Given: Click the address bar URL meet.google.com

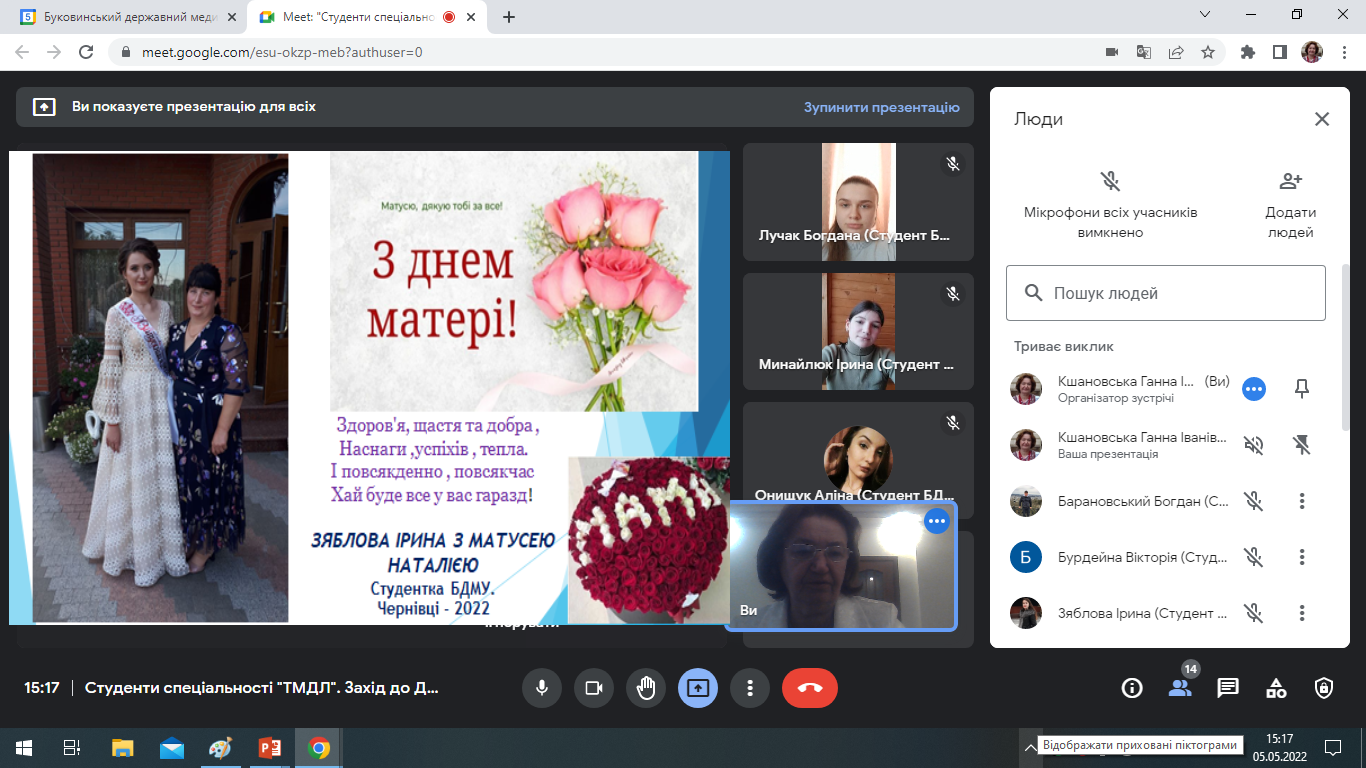Looking at the screenshot, I should (282, 52).
